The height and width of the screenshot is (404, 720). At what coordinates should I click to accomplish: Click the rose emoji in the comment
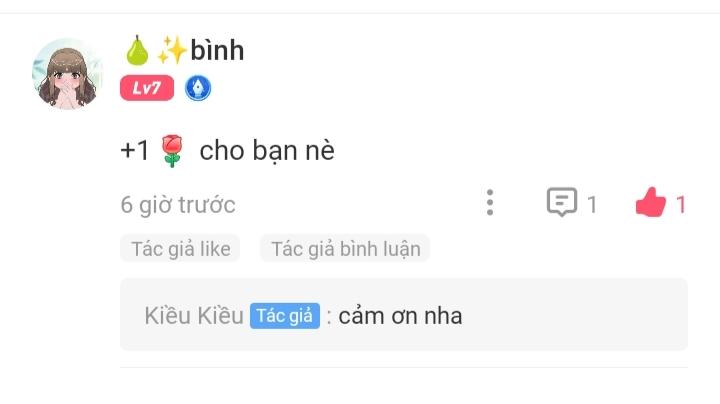pos(173,152)
